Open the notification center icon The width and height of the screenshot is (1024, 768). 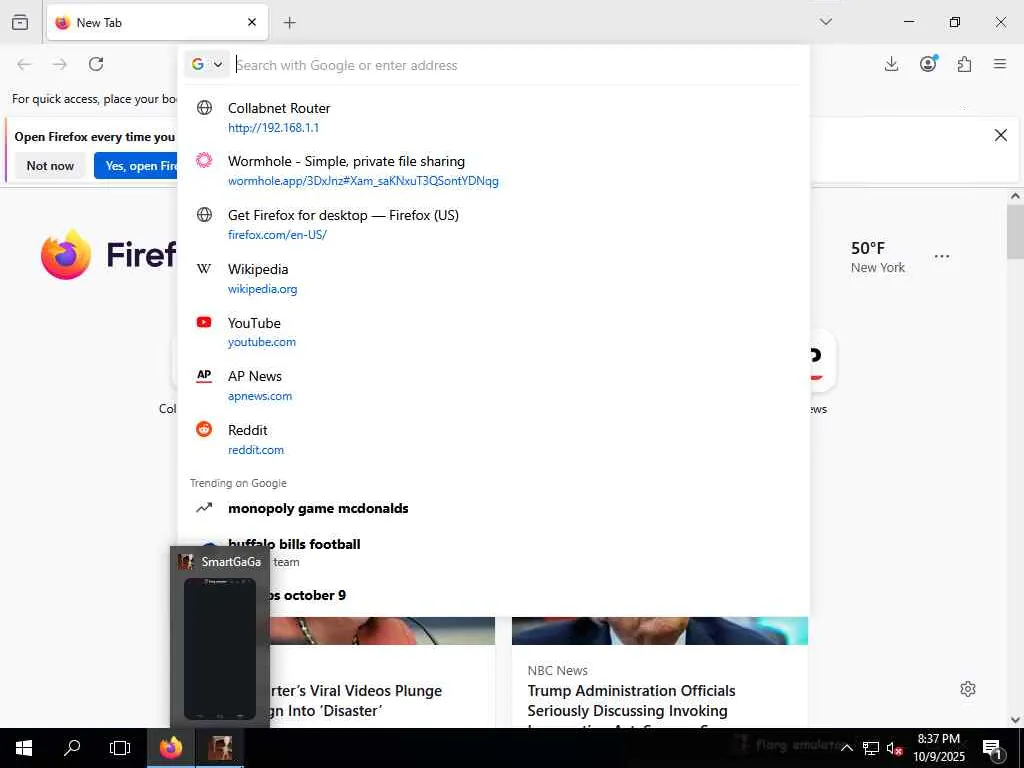[992, 748]
